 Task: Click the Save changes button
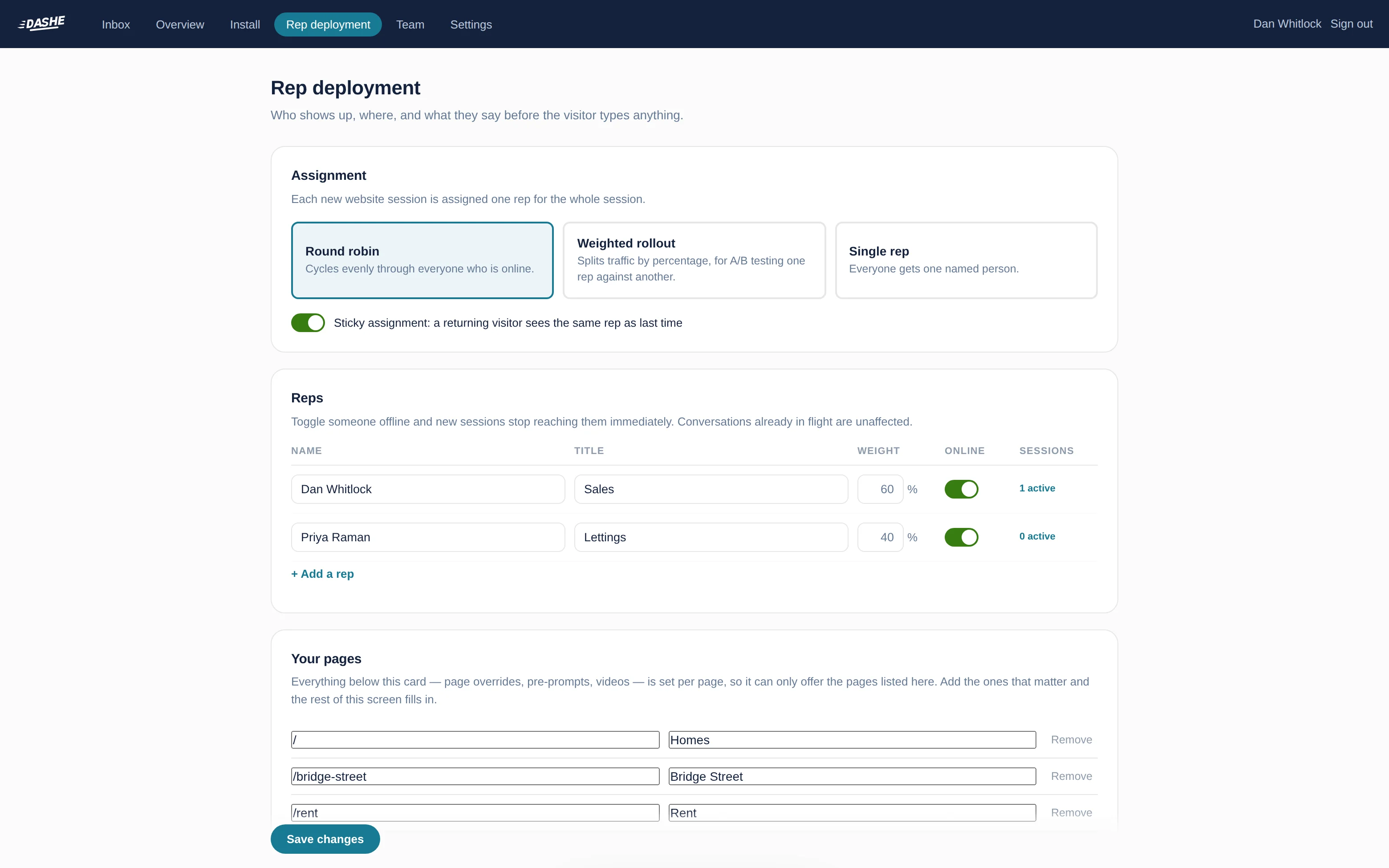pos(325,840)
